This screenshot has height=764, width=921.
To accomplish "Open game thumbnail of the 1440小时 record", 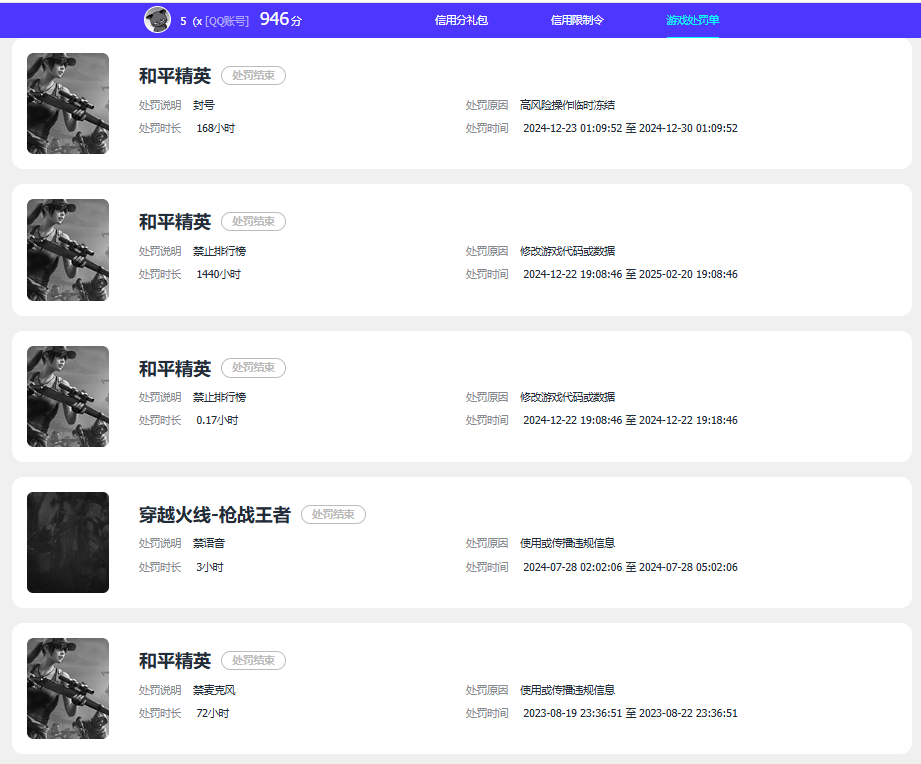I will (x=68, y=250).
